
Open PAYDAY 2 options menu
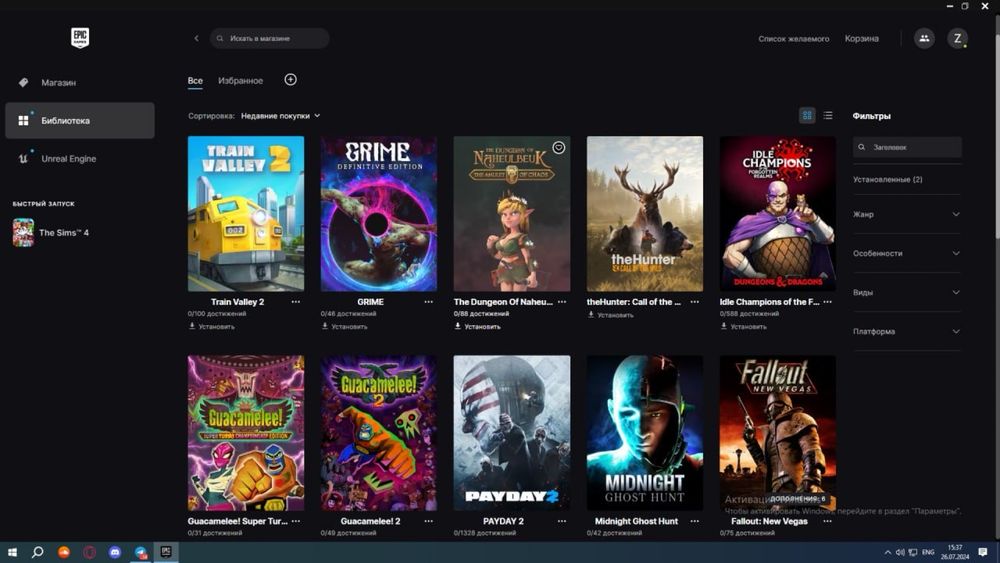562,522
